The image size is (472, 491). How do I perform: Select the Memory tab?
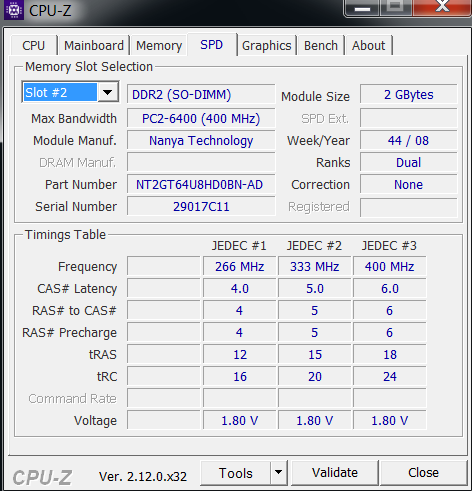159,45
